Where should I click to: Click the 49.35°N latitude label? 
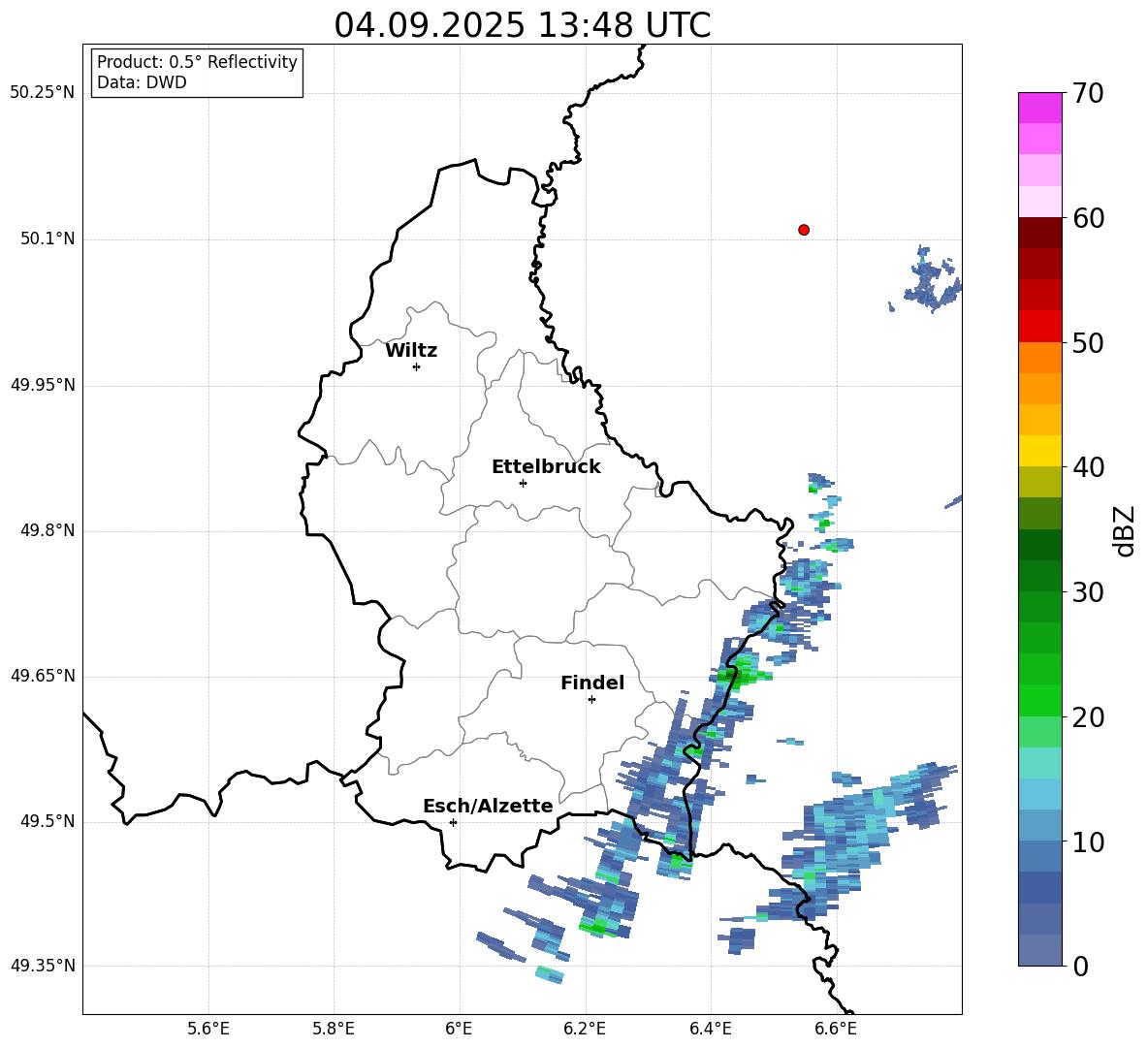point(43,966)
